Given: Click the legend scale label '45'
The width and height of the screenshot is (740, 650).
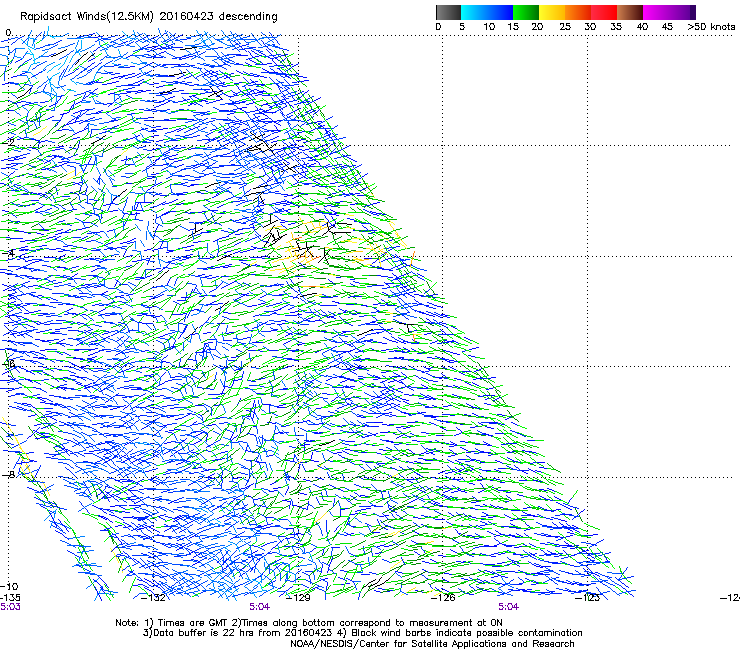Looking at the screenshot, I should tap(667, 26).
